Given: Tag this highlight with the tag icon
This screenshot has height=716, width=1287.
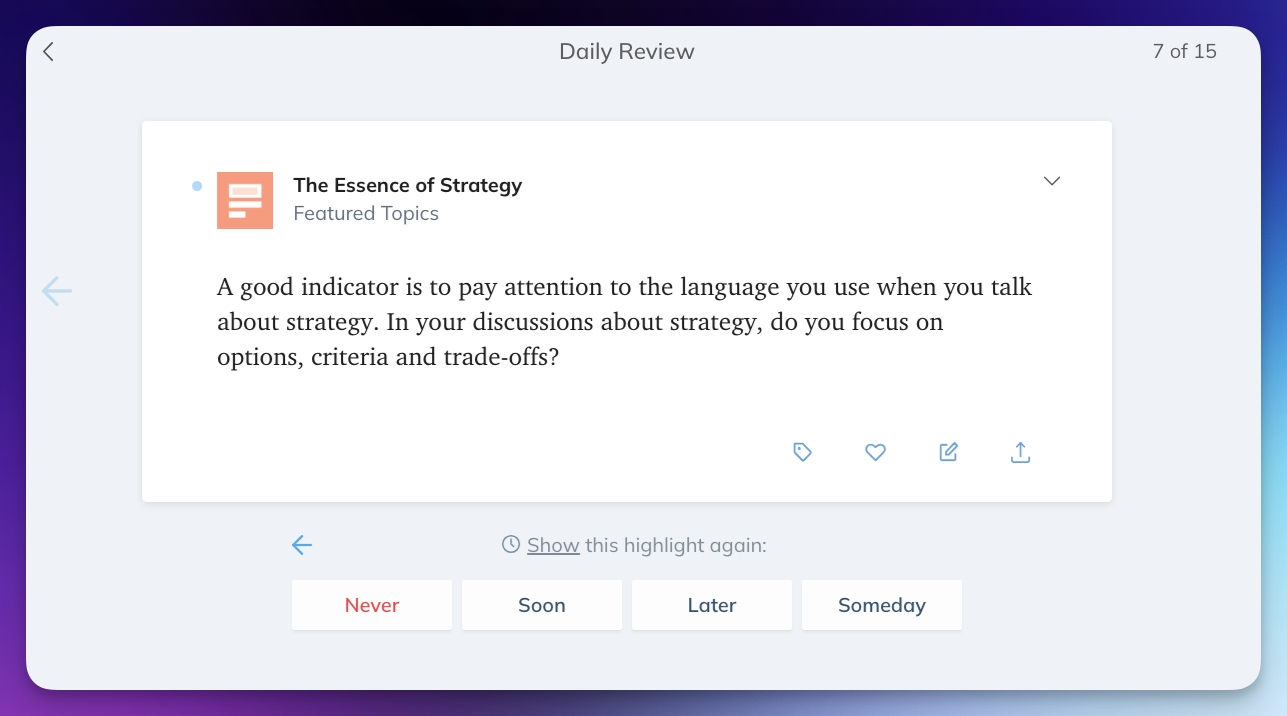Looking at the screenshot, I should point(802,452).
